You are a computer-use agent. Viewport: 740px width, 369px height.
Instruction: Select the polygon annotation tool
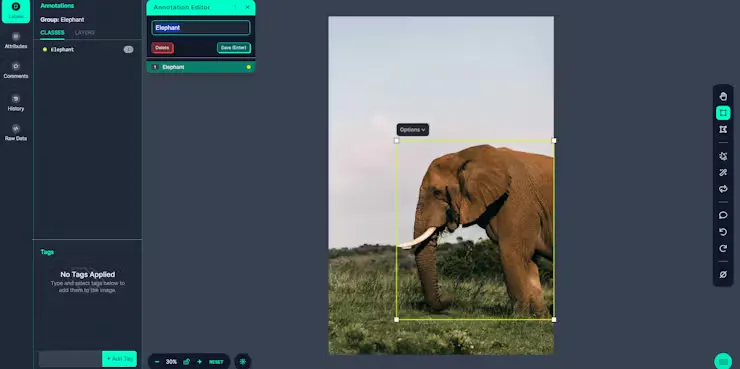723,129
